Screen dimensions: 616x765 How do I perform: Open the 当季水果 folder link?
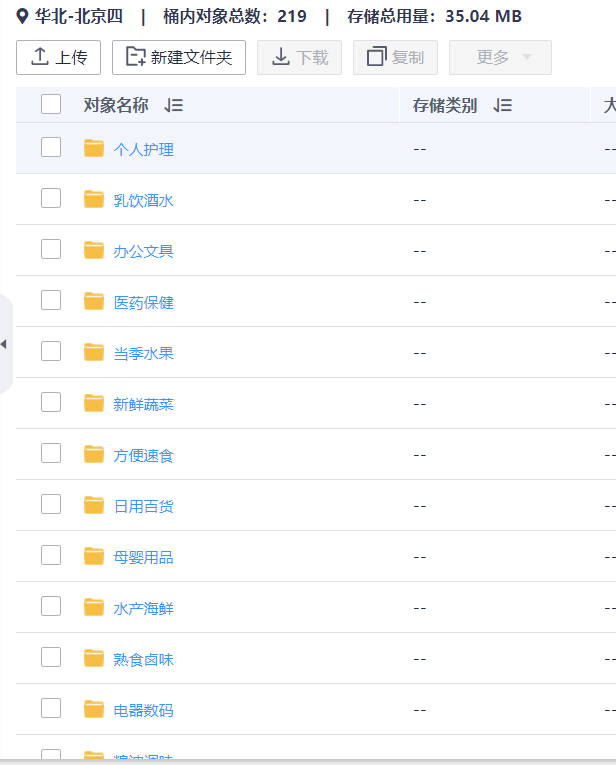(x=143, y=353)
